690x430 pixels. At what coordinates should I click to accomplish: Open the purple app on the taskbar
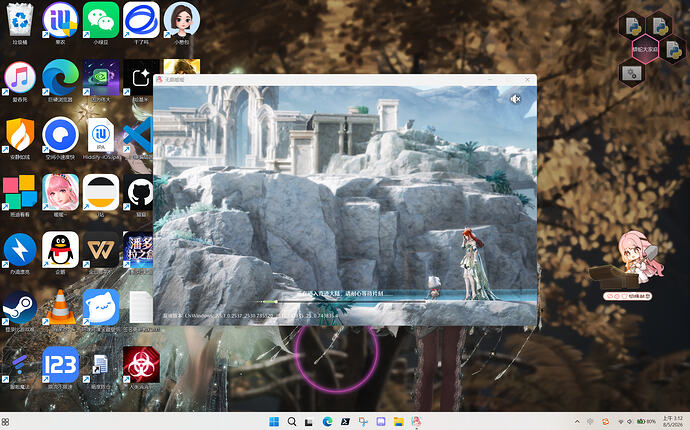coord(381,422)
